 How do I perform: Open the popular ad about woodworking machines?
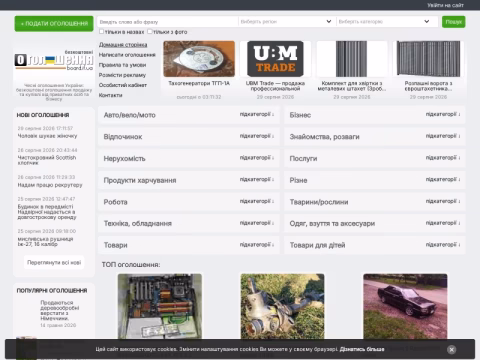(60, 311)
